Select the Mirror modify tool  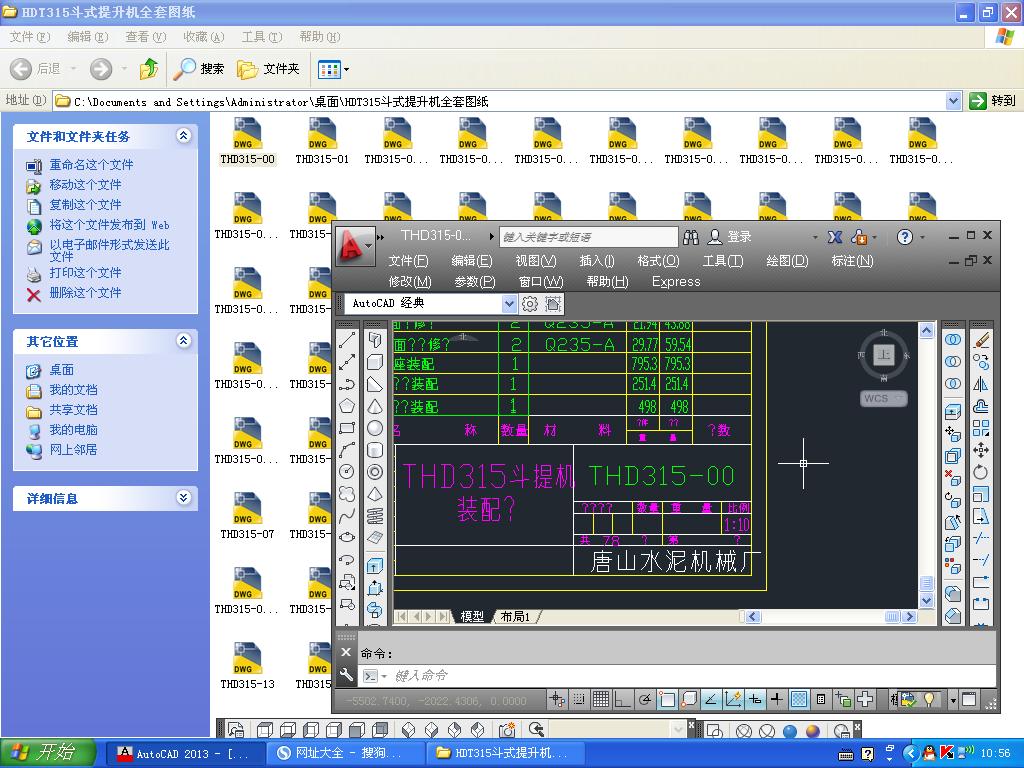point(979,382)
